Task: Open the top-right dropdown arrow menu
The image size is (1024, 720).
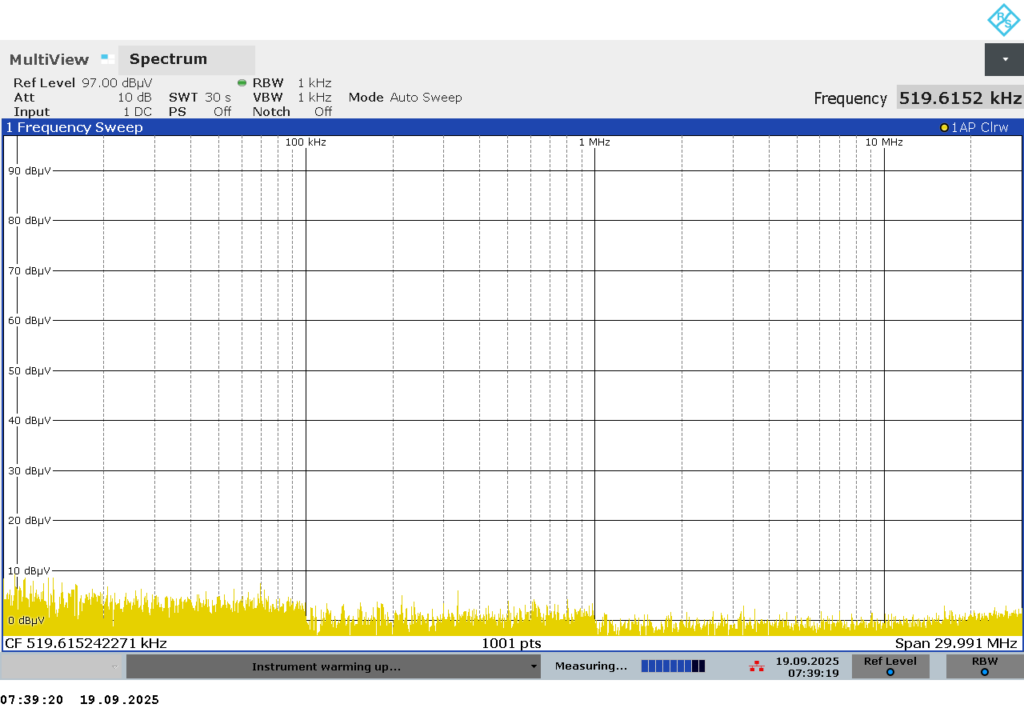Action: coord(1004,60)
